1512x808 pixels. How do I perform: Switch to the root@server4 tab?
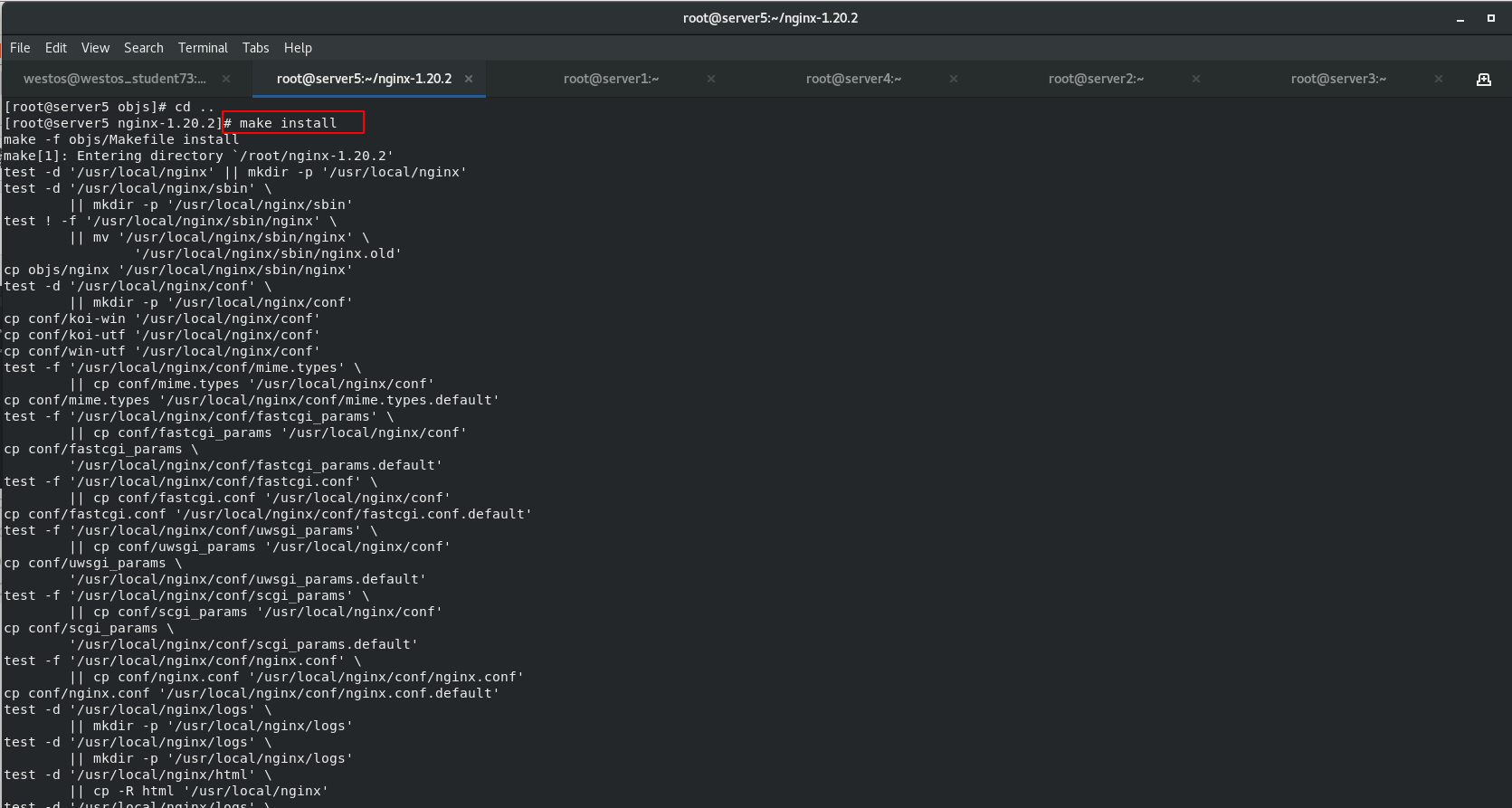pyautogui.click(x=853, y=79)
